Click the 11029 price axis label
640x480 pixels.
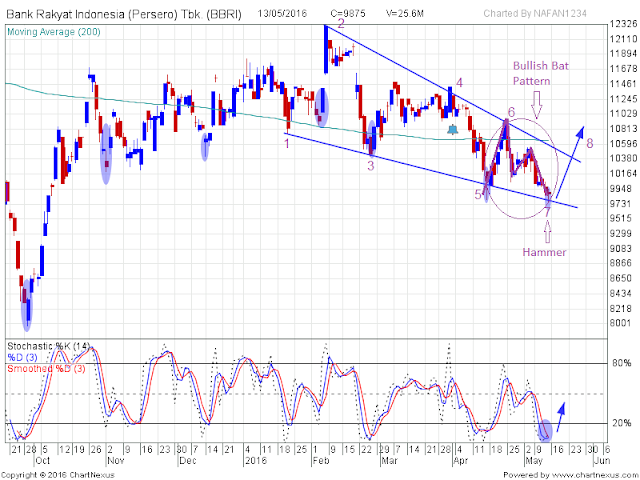click(624, 114)
